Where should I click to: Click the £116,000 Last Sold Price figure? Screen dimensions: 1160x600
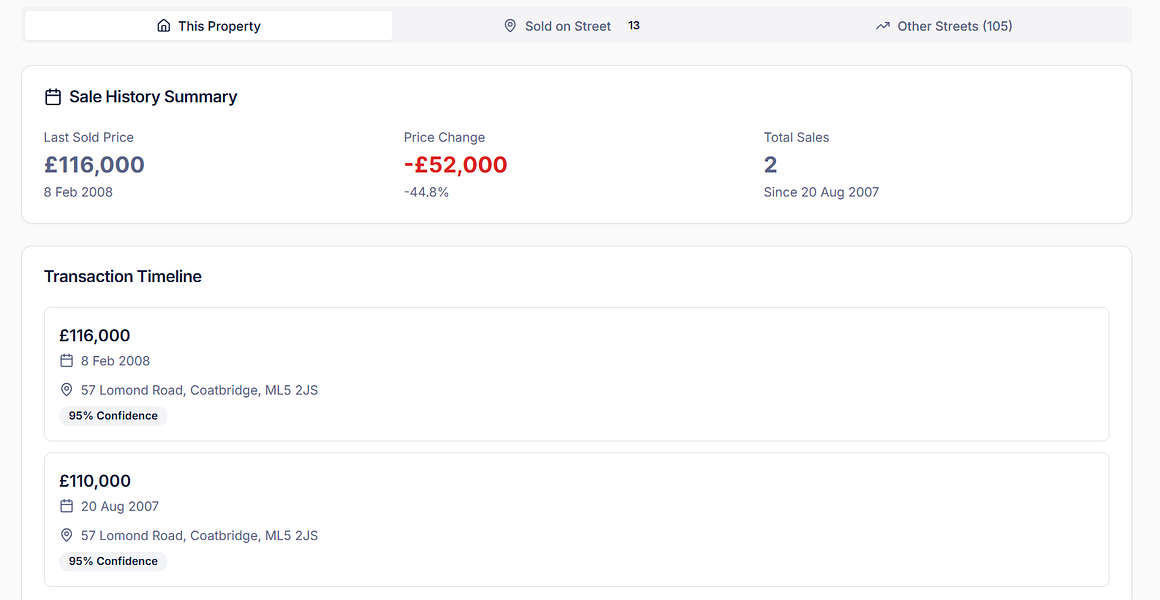[x=94, y=165]
